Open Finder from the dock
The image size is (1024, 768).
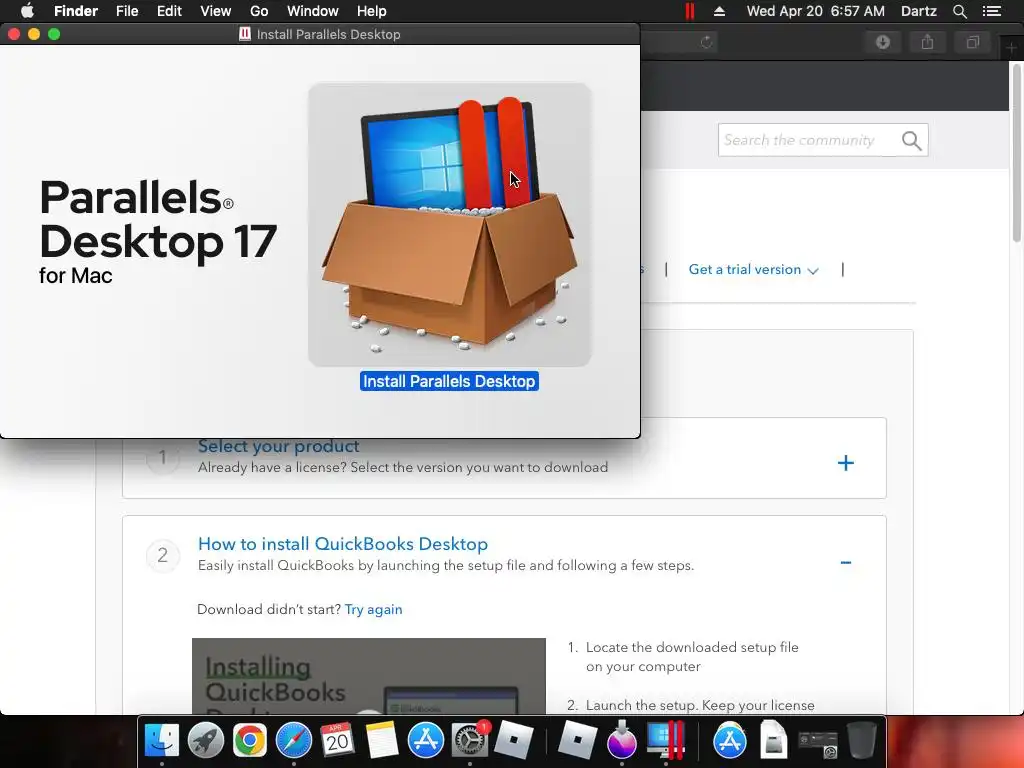pyautogui.click(x=161, y=741)
